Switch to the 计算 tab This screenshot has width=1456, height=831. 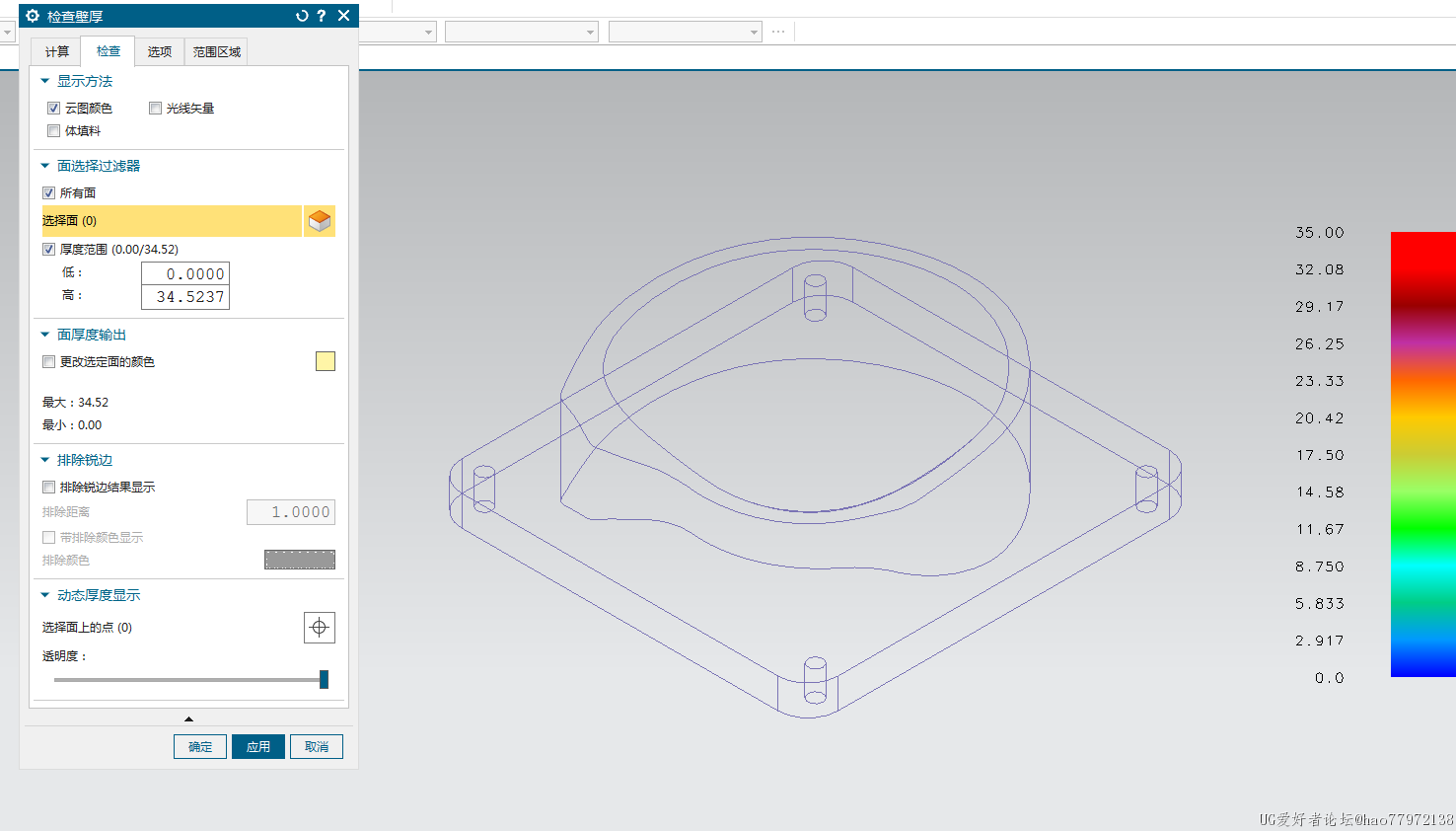pyautogui.click(x=57, y=51)
